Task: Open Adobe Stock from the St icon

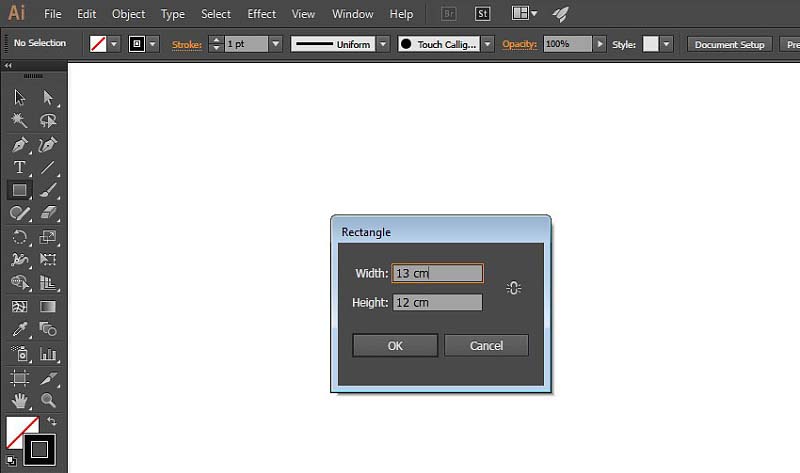Action: pos(482,14)
